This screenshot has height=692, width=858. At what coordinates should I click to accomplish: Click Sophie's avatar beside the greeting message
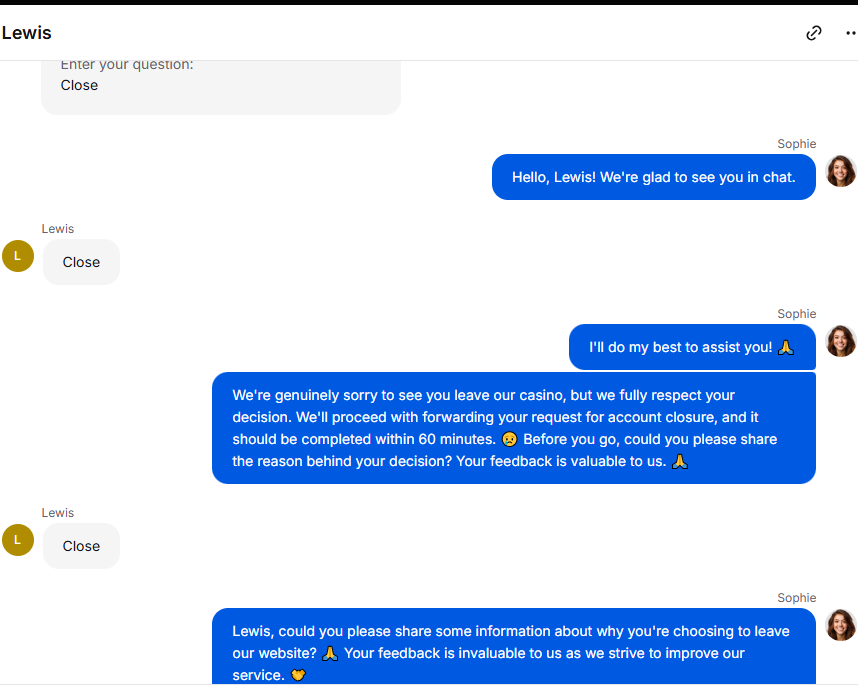click(840, 171)
